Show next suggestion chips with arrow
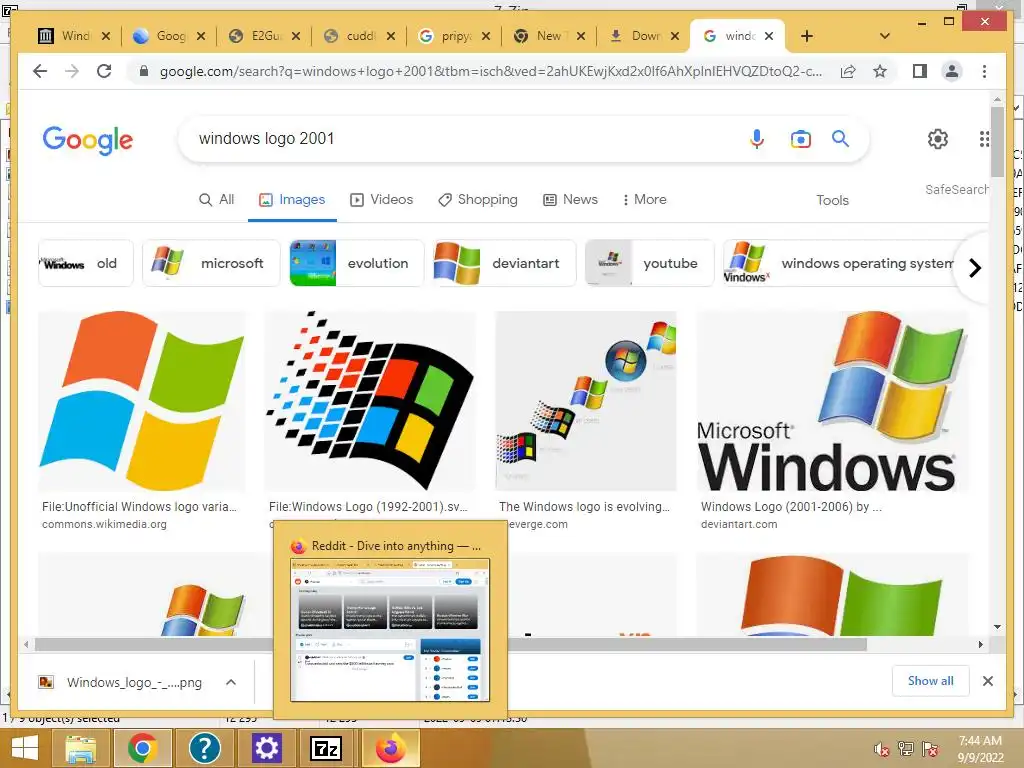The width and height of the screenshot is (1024, 768). tap(974, 268)
